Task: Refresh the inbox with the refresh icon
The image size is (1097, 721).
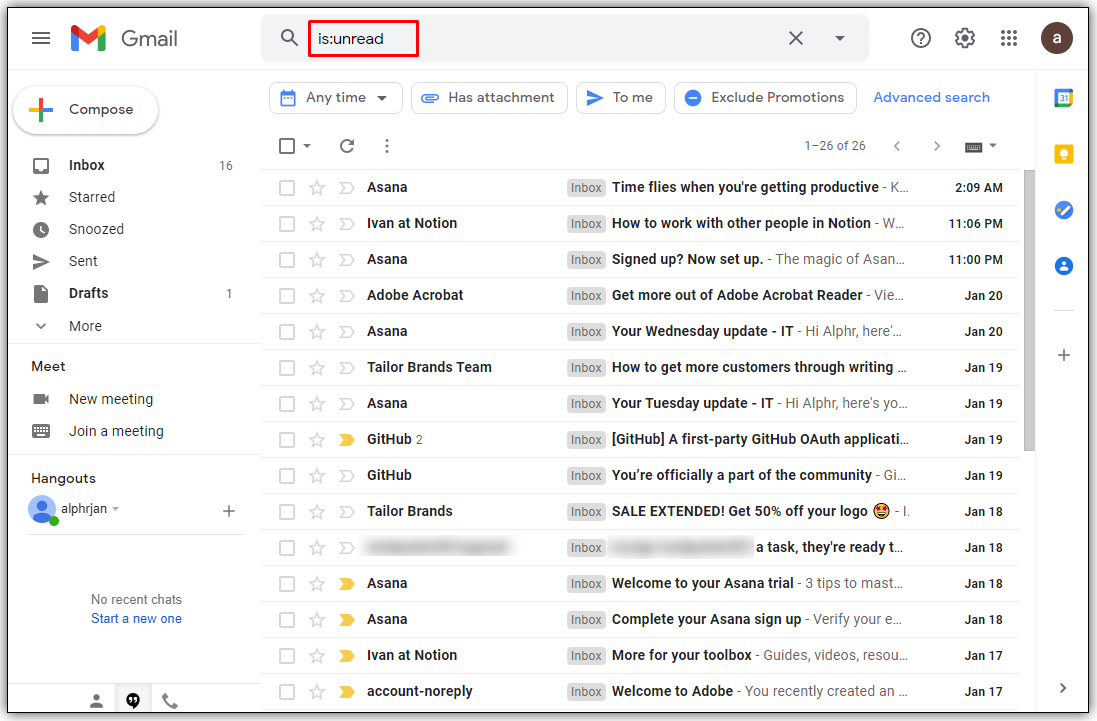Action: [x=346, y=145]
